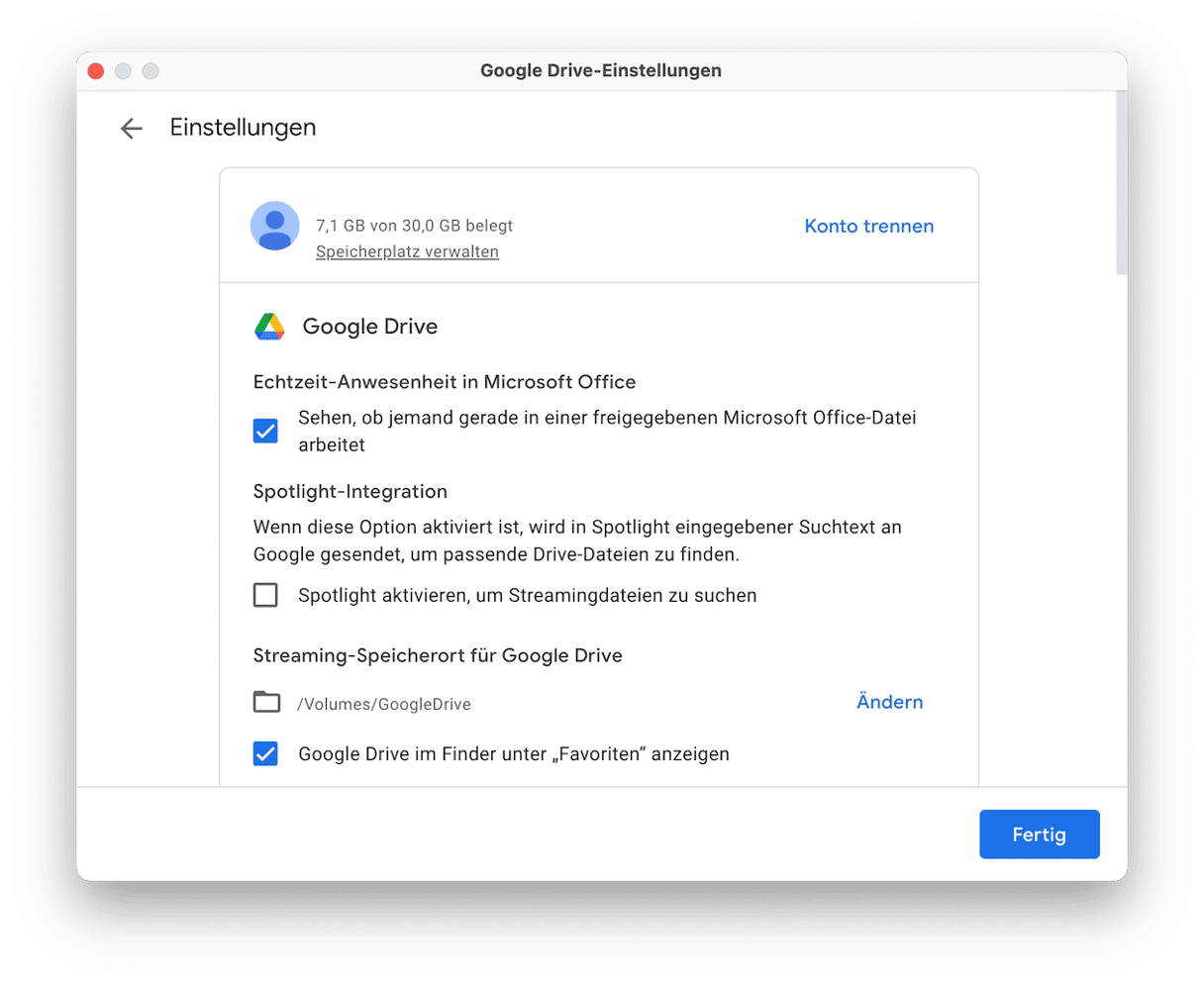The height and width of the screenshot is (982, 1204).
Task: Click Streaming-Speicherort für Google Drive heading
Action: [438, 655]
